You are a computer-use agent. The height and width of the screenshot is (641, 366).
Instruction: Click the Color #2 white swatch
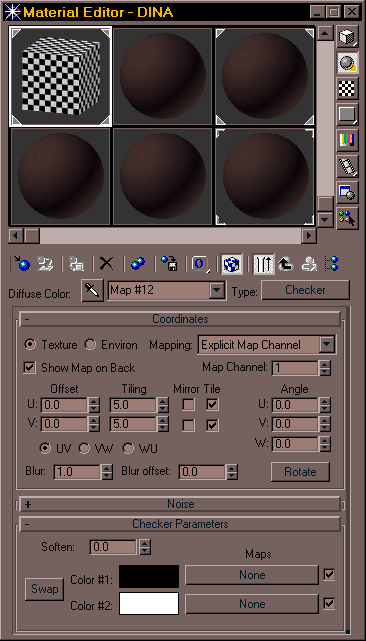149,603
